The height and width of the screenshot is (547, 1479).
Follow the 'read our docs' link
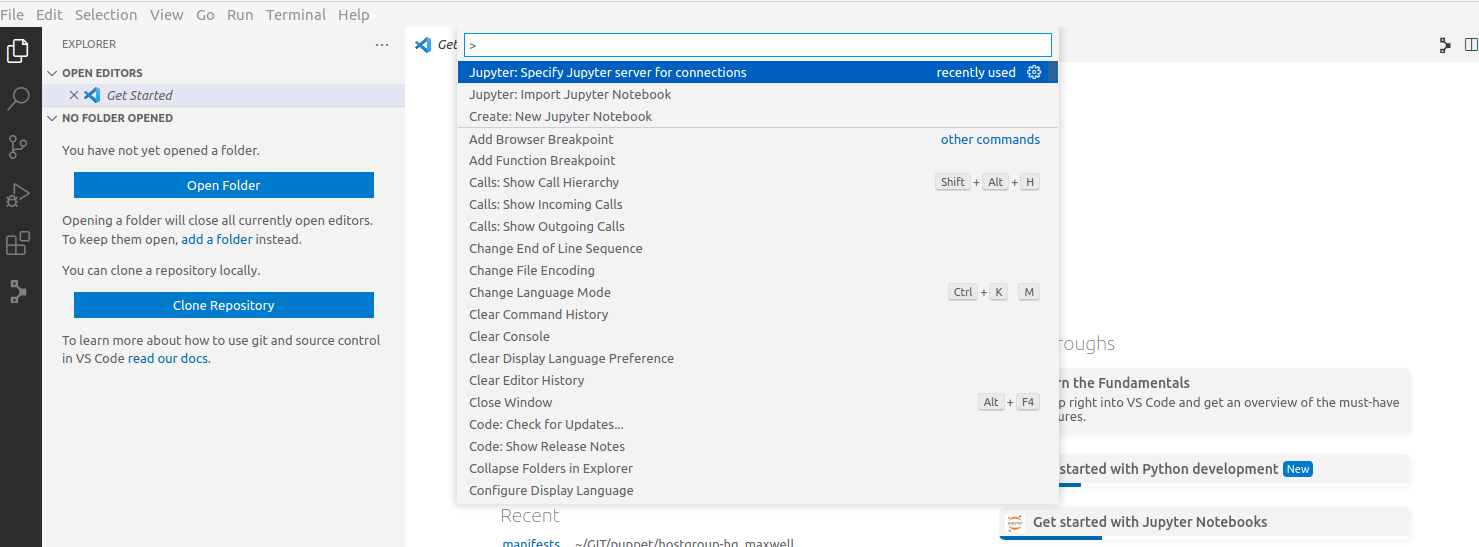[x=168, y=358]
